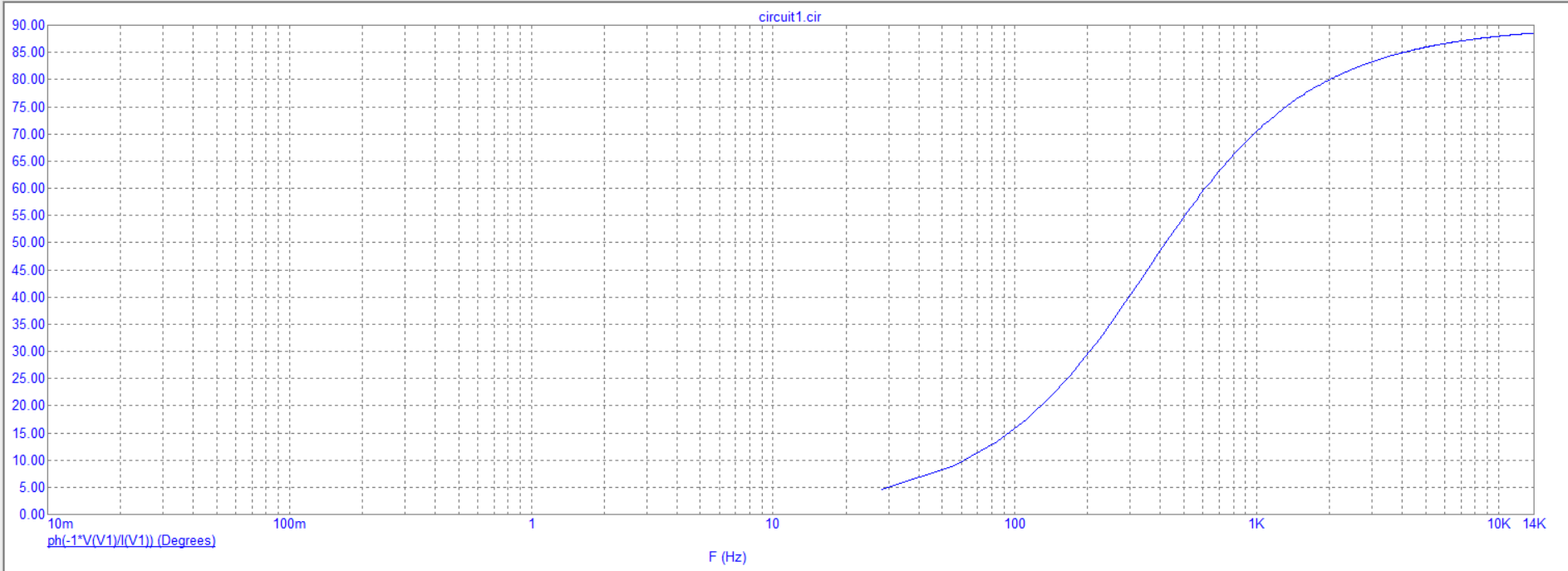The height and width of the screenshot is (571, 1568).
Task: Click the 14K frequency axis label
Action: click(x=1534, y=524)
